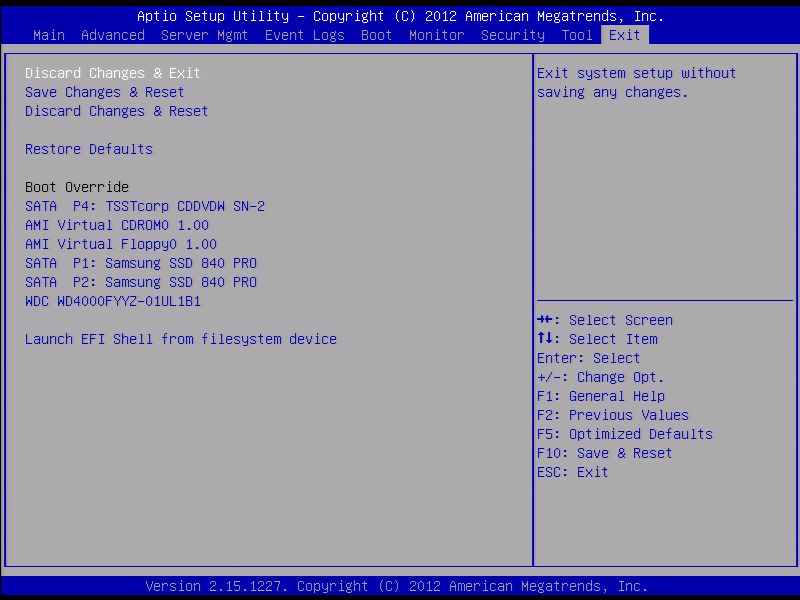Open the Monitor tab
Image resolution: width=800 pixels, height=600 pixels.
437,35
